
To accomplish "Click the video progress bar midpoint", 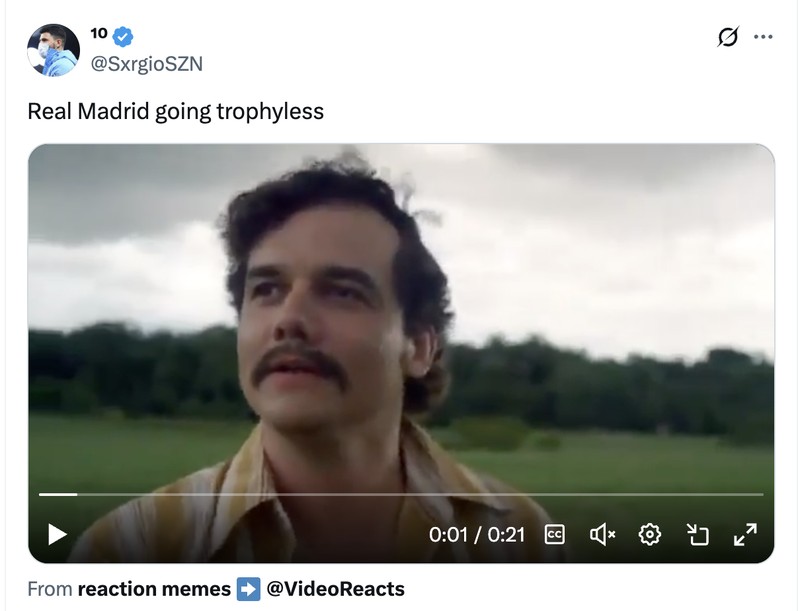I will [x=400, y=494].
